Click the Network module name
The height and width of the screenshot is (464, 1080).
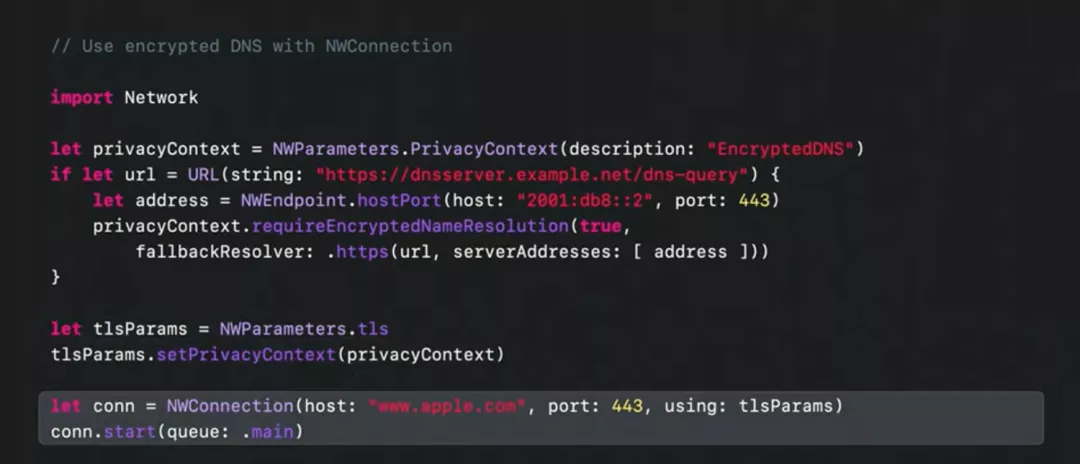coord(161,98)
